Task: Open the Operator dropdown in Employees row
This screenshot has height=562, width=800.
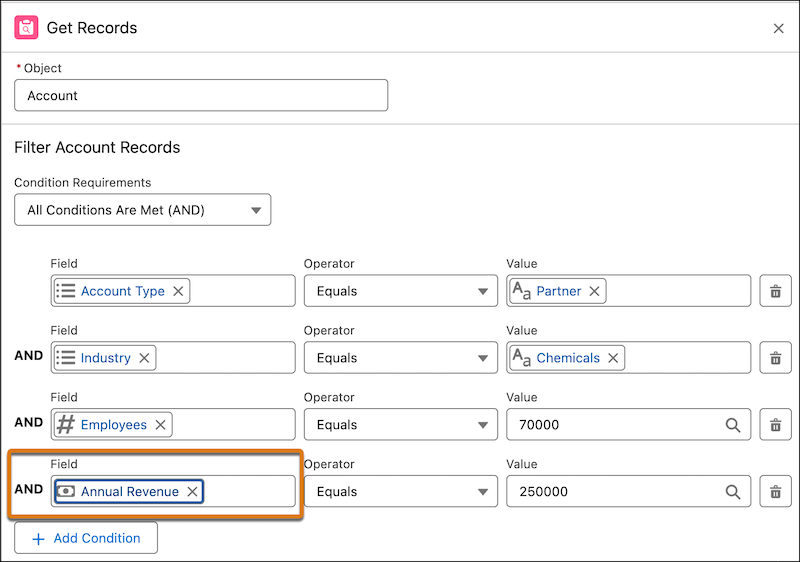Action: click(401, 425)
